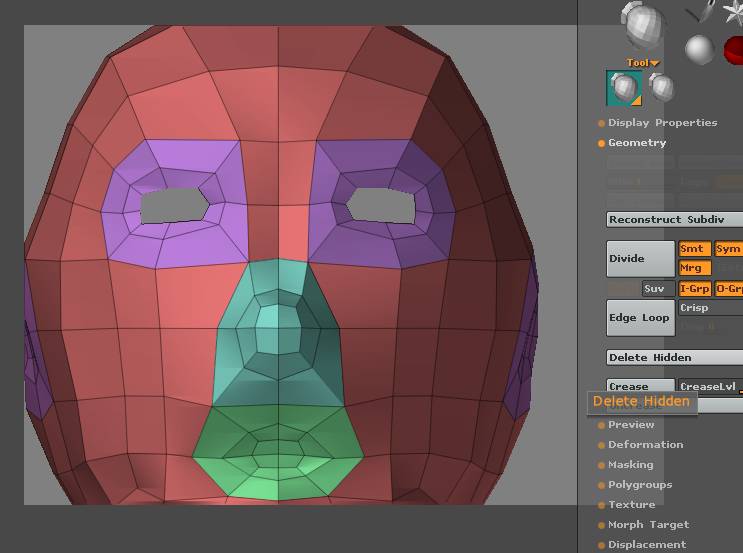Select the red sphere material icon
Viewport: 743px width, 553px height.
click(x=735, y=48)
